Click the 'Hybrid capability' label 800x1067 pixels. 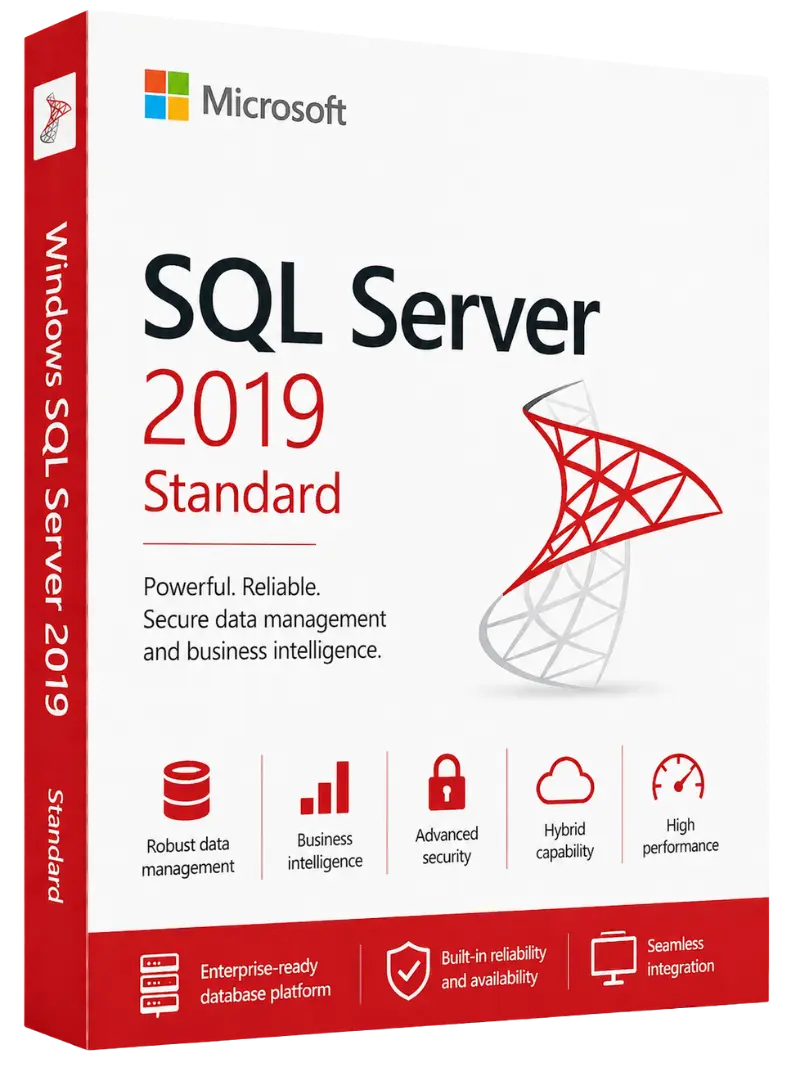[x=565, y=840]
